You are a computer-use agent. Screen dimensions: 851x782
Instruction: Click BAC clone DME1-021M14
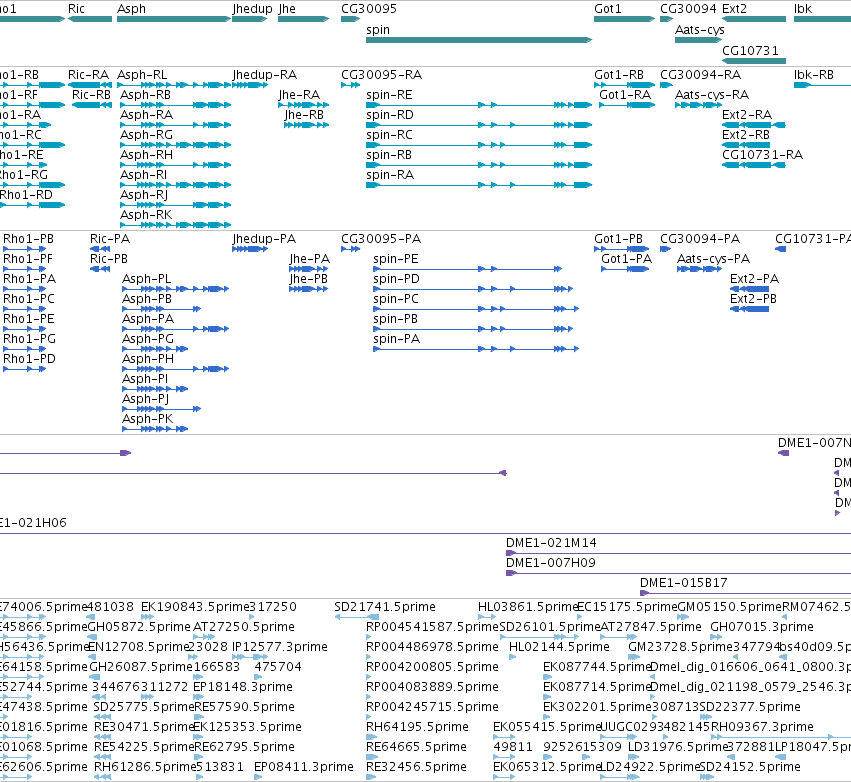(678, 553)
